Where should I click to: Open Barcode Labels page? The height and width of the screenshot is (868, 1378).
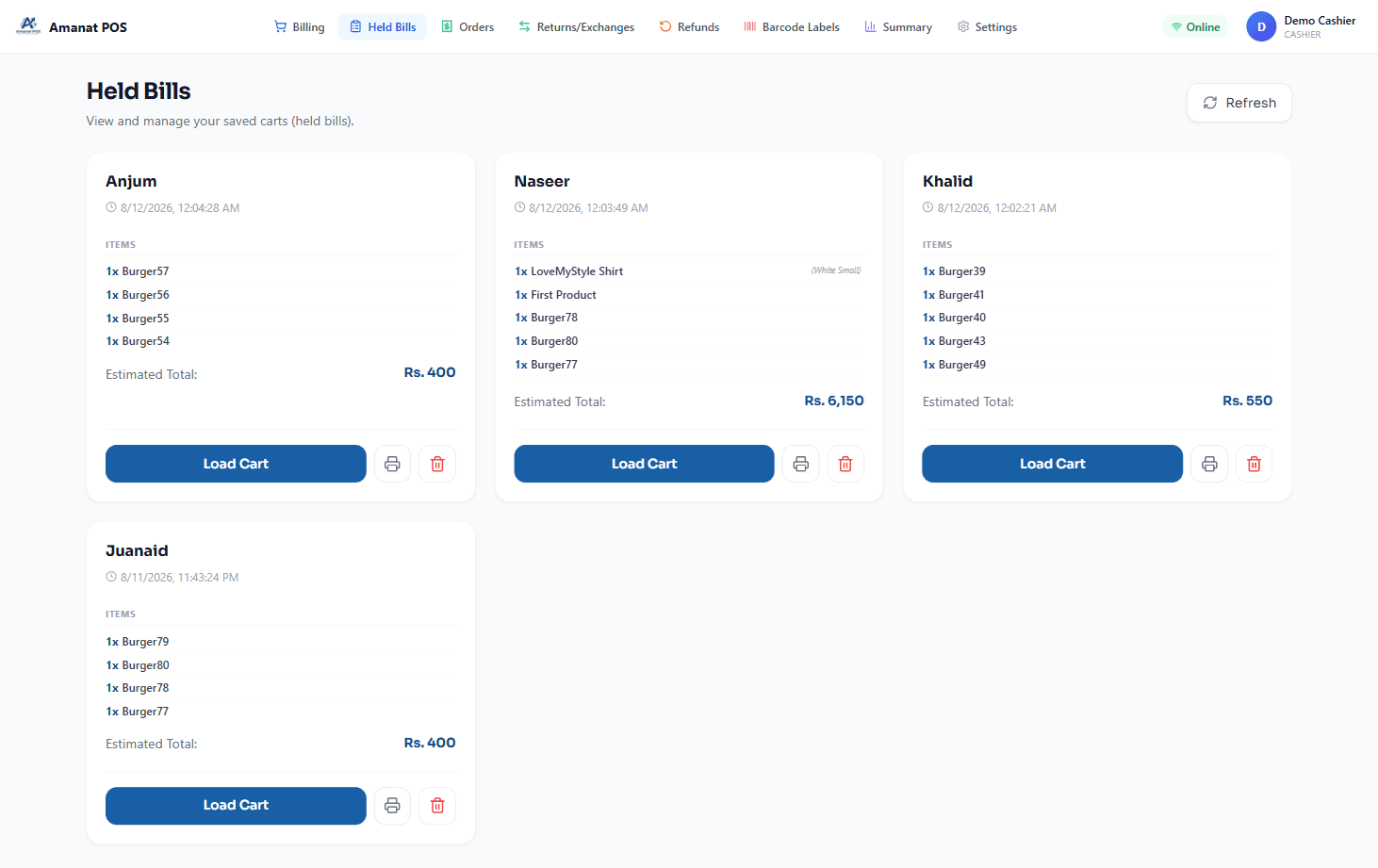792,27
